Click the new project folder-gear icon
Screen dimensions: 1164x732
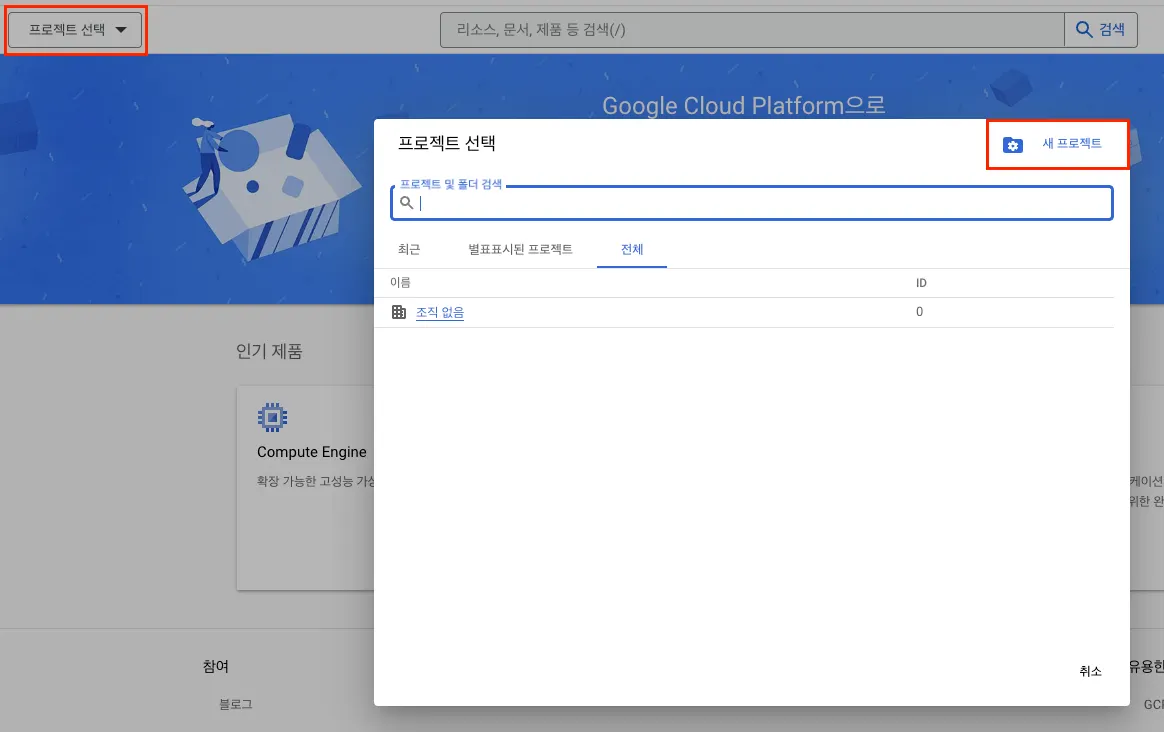coord(1013,145)
